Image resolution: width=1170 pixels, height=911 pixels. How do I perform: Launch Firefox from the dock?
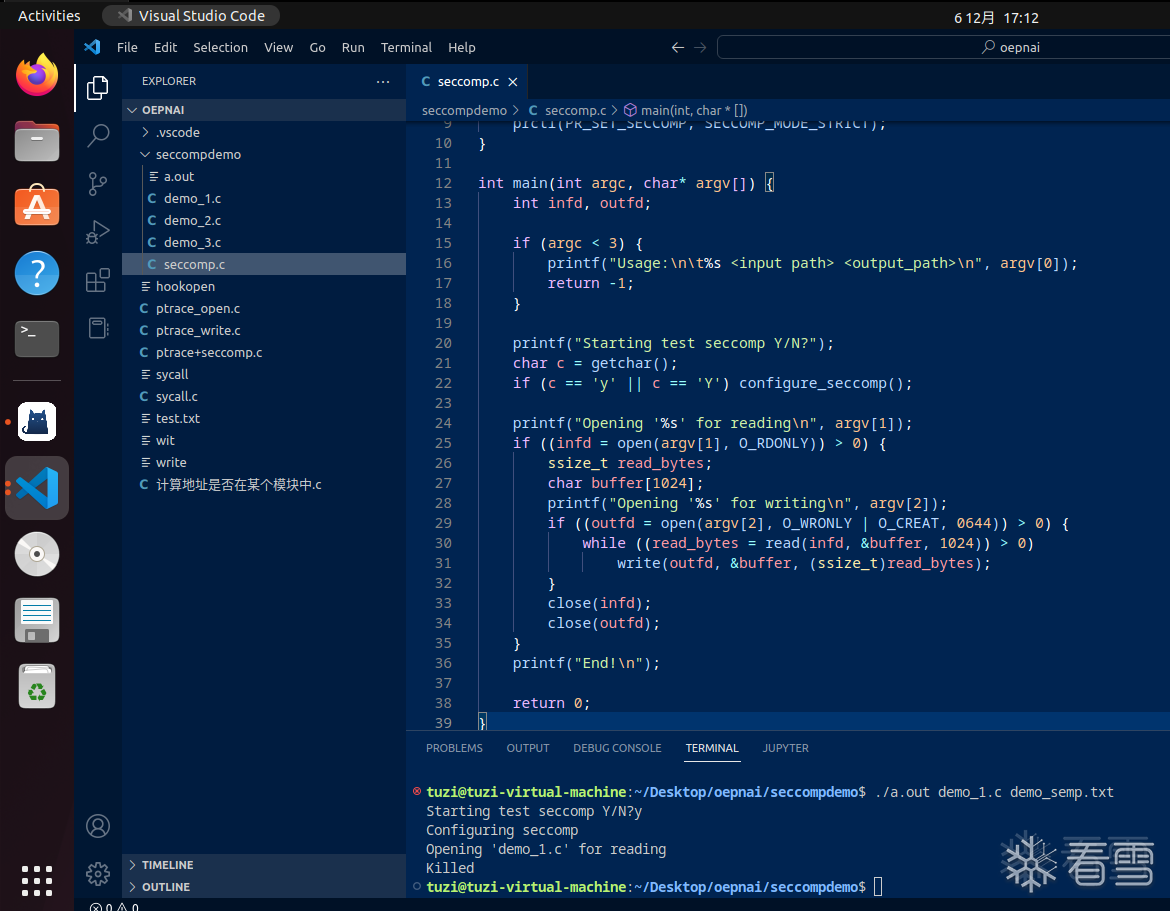coord(37,75)
